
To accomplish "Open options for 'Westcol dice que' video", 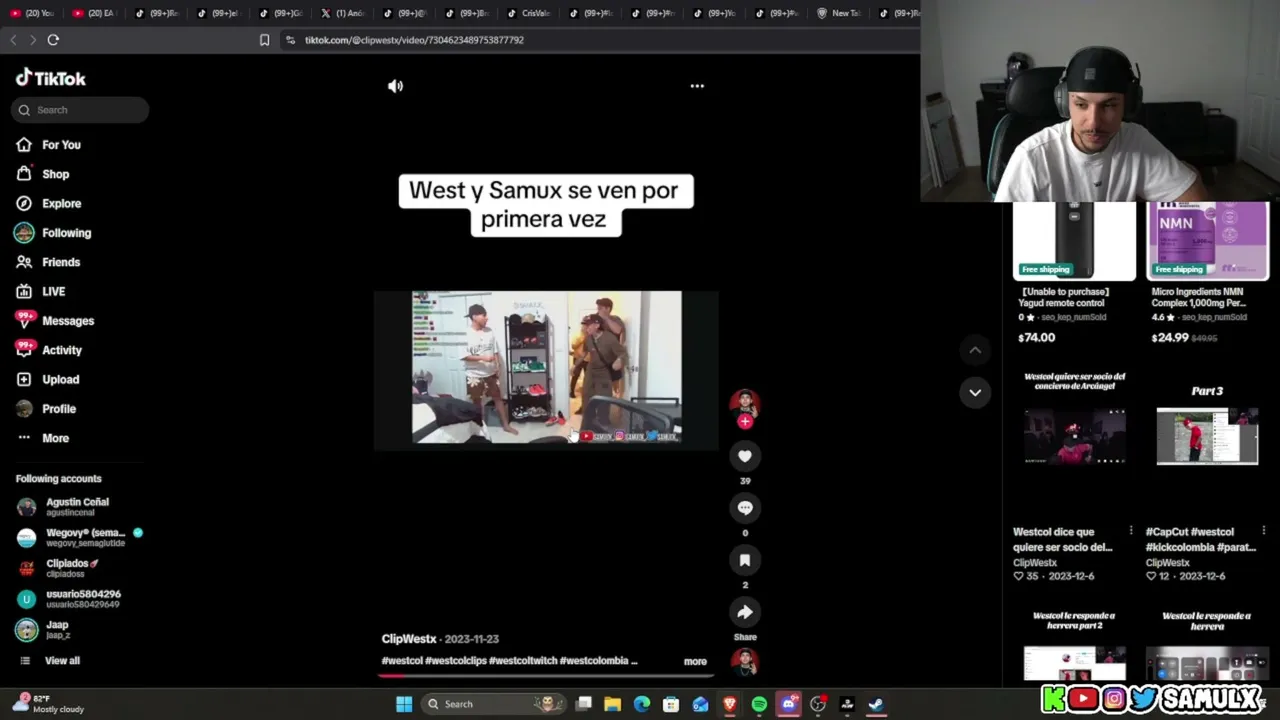I will click(1131, 531).
